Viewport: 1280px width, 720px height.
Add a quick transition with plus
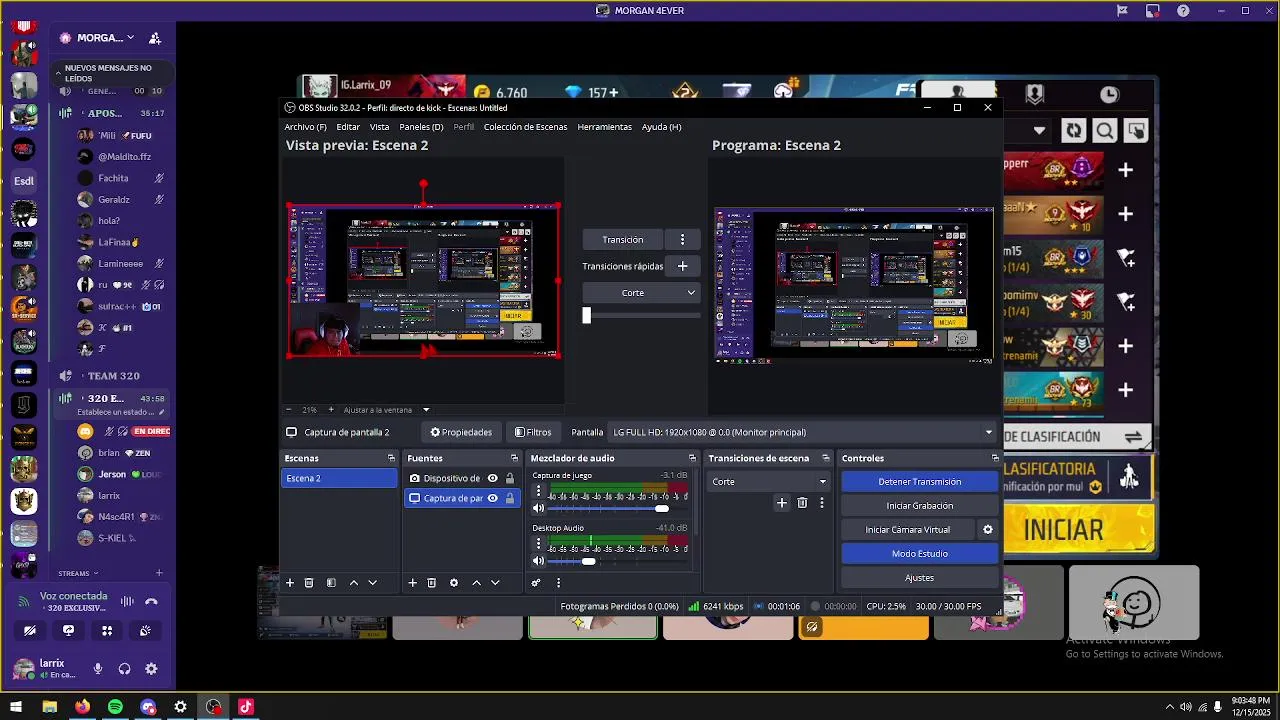point(683,266)
